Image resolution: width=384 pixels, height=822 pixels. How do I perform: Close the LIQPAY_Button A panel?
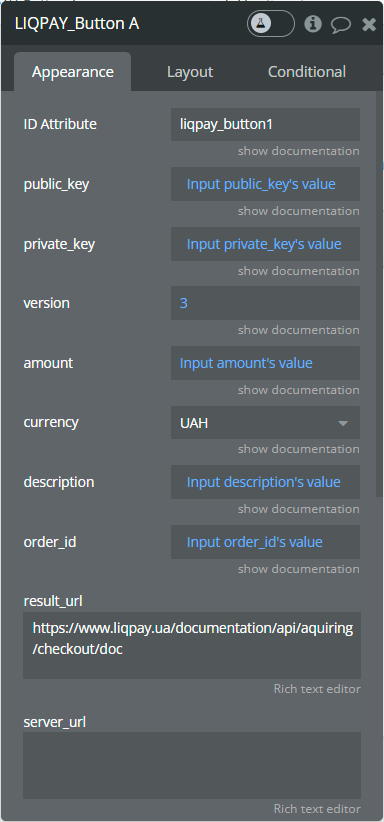coord(369,24)
